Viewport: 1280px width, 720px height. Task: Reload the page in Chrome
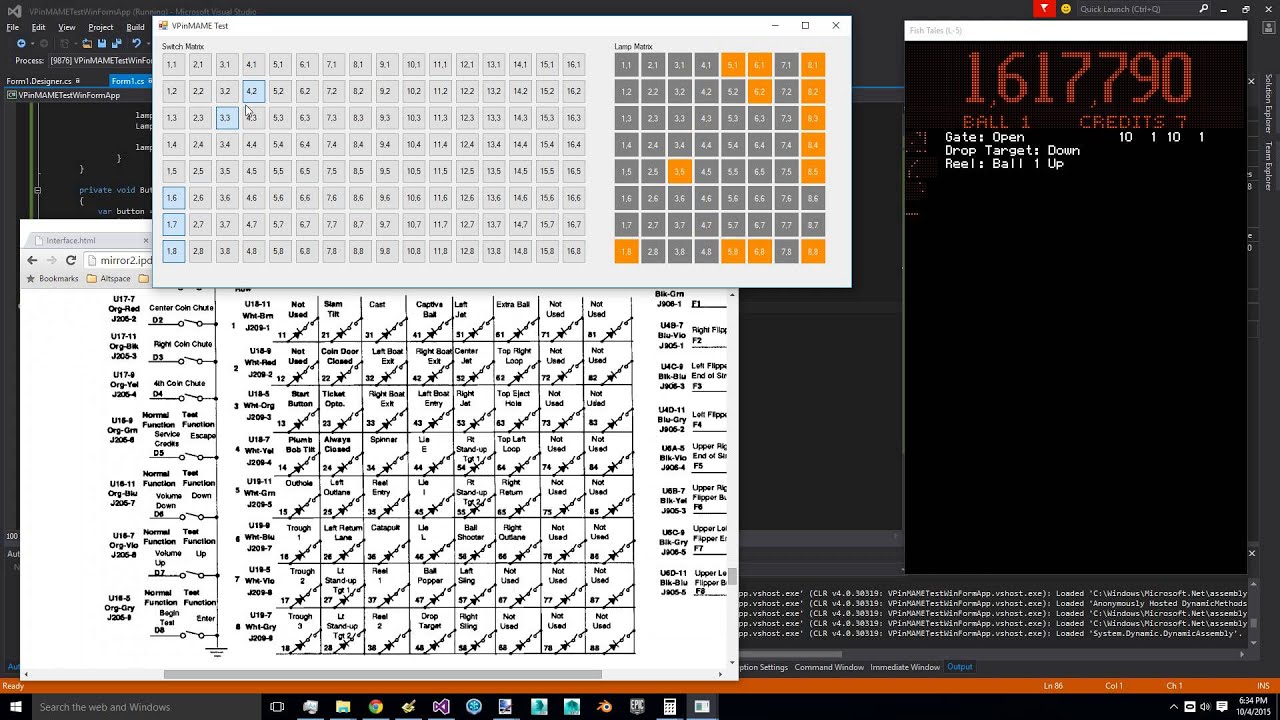point(71,260)
